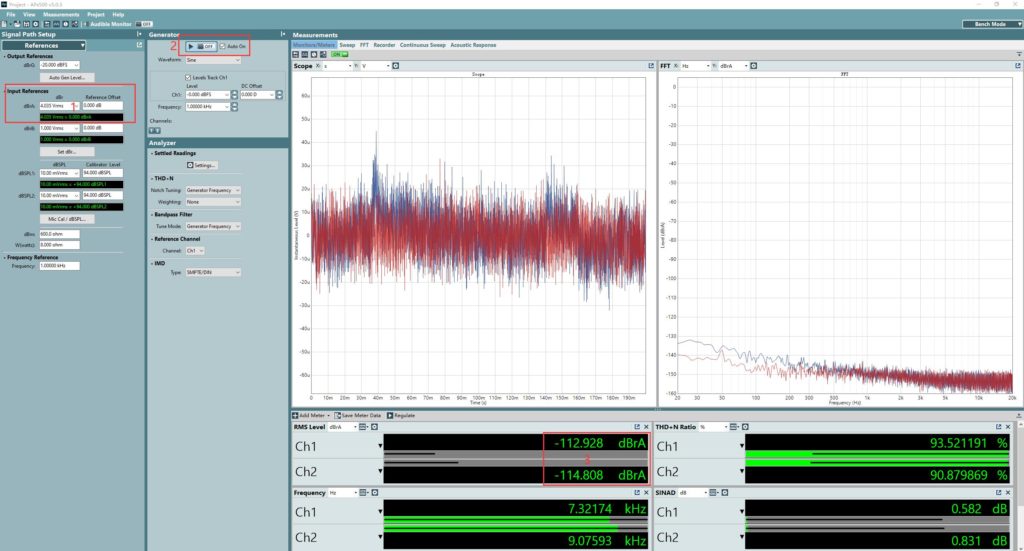Click the dBrA Reference Offset input field
Viewport: 1024px width, 551px height.
tap(102, 105)
